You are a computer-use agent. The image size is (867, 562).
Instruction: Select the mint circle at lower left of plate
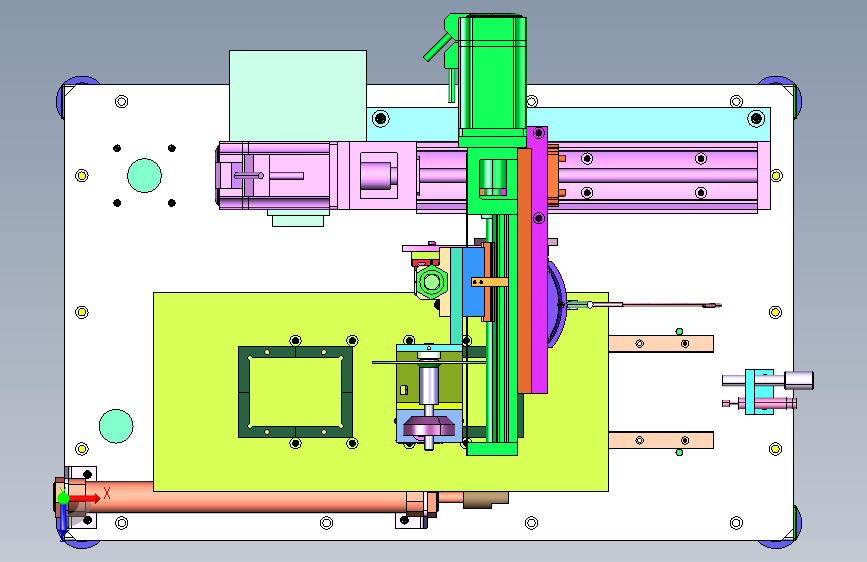[x=116, y=426]
